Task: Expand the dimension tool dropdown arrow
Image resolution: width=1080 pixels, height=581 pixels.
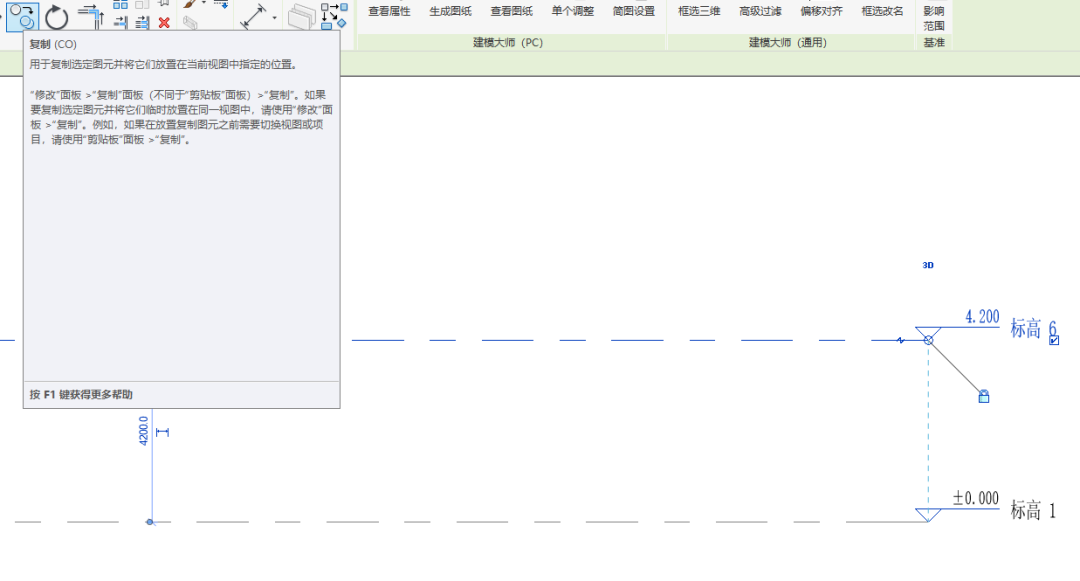Action: [x=275, y=17]
